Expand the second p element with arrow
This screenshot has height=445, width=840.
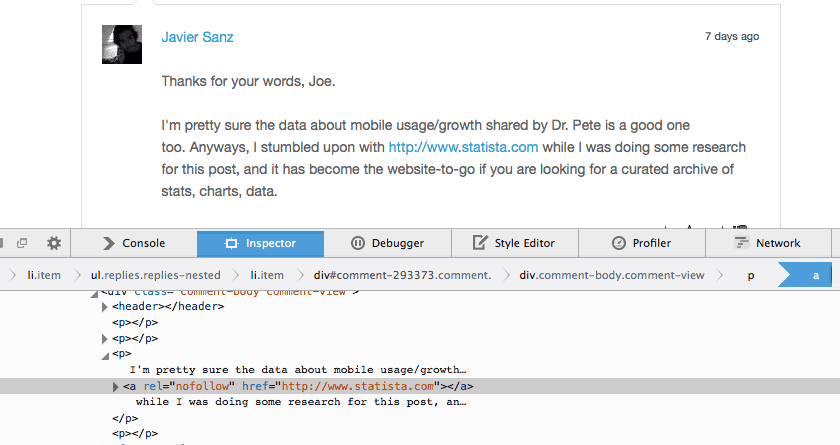(104, 338)
